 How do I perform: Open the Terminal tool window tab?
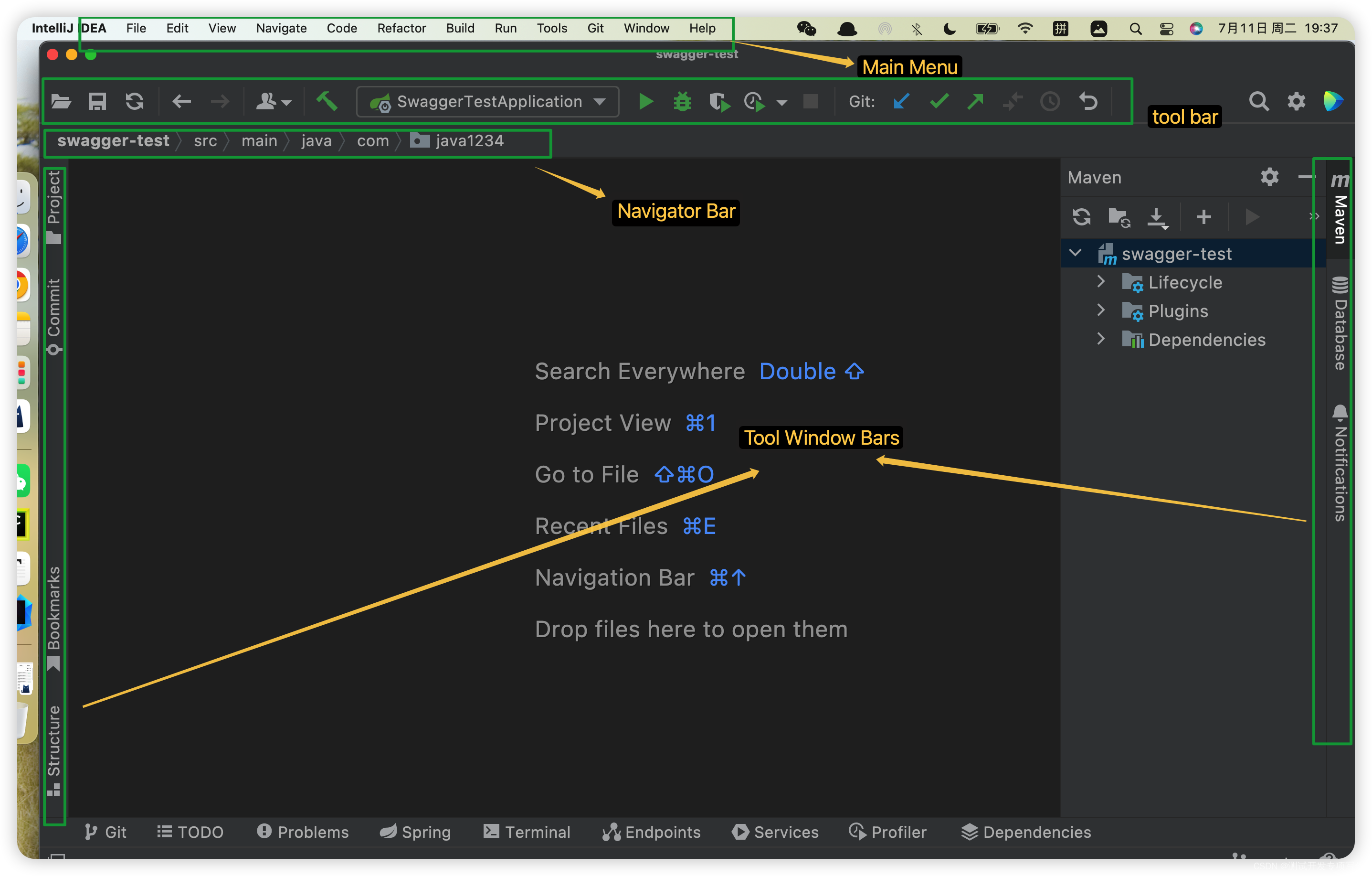pos(527,832)
